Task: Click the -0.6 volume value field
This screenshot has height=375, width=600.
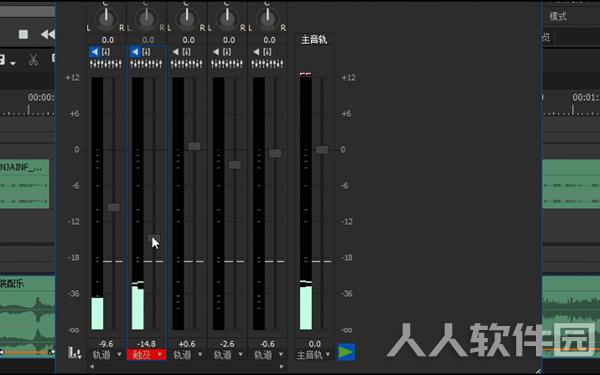Action: pos(267,344)
